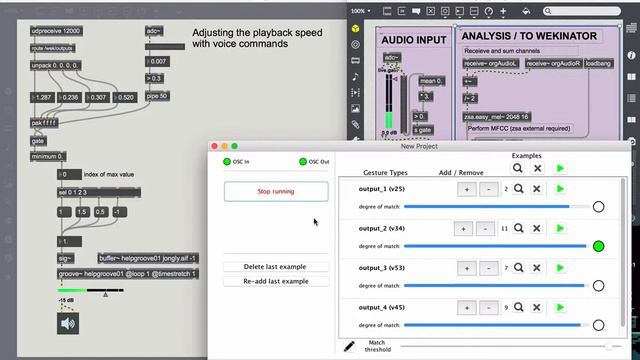Viewport: 640px width, 360px height.
Task: Click match indicator circle for output_3 (v53)
Action: [x=598, y=286]
